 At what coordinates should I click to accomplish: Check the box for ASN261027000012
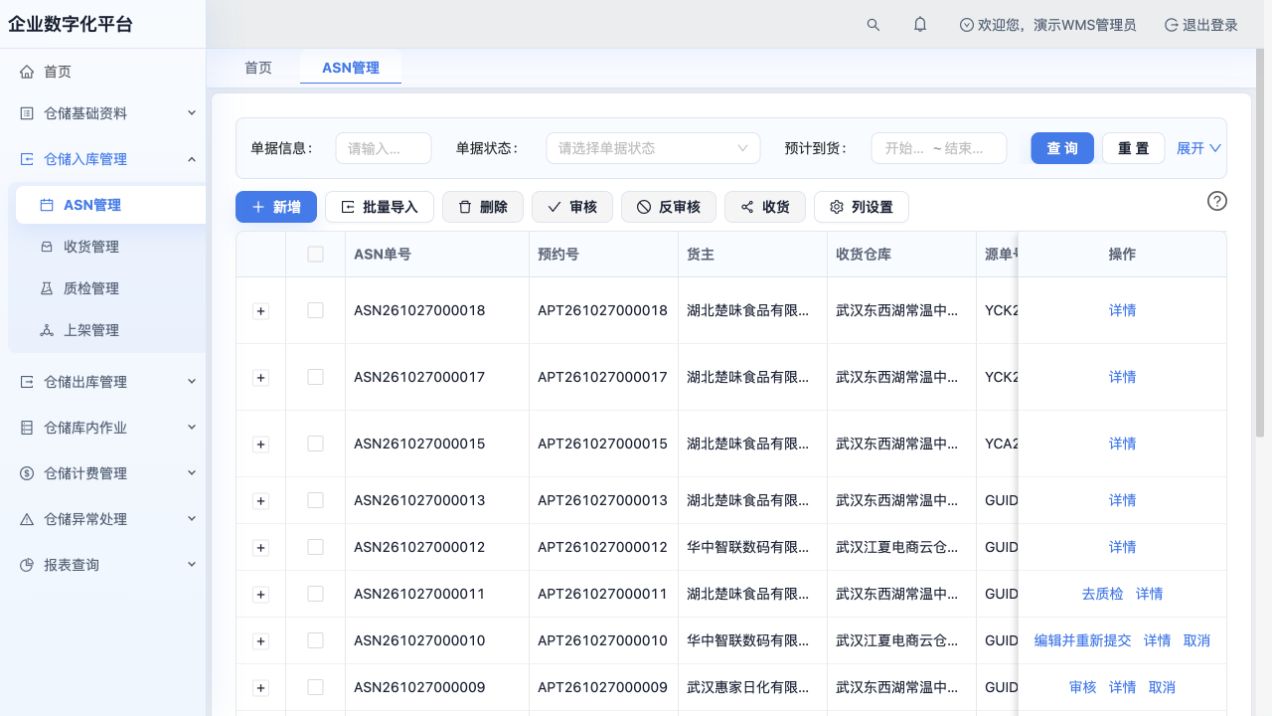tap(315, 547)
